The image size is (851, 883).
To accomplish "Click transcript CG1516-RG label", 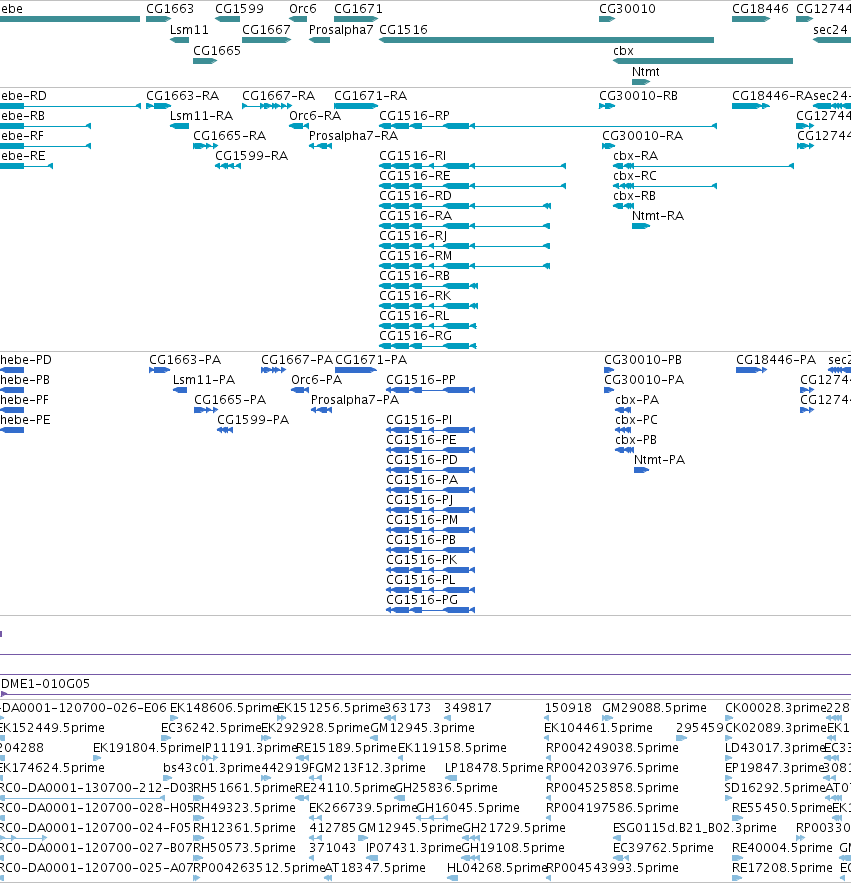I will [416, 336].
